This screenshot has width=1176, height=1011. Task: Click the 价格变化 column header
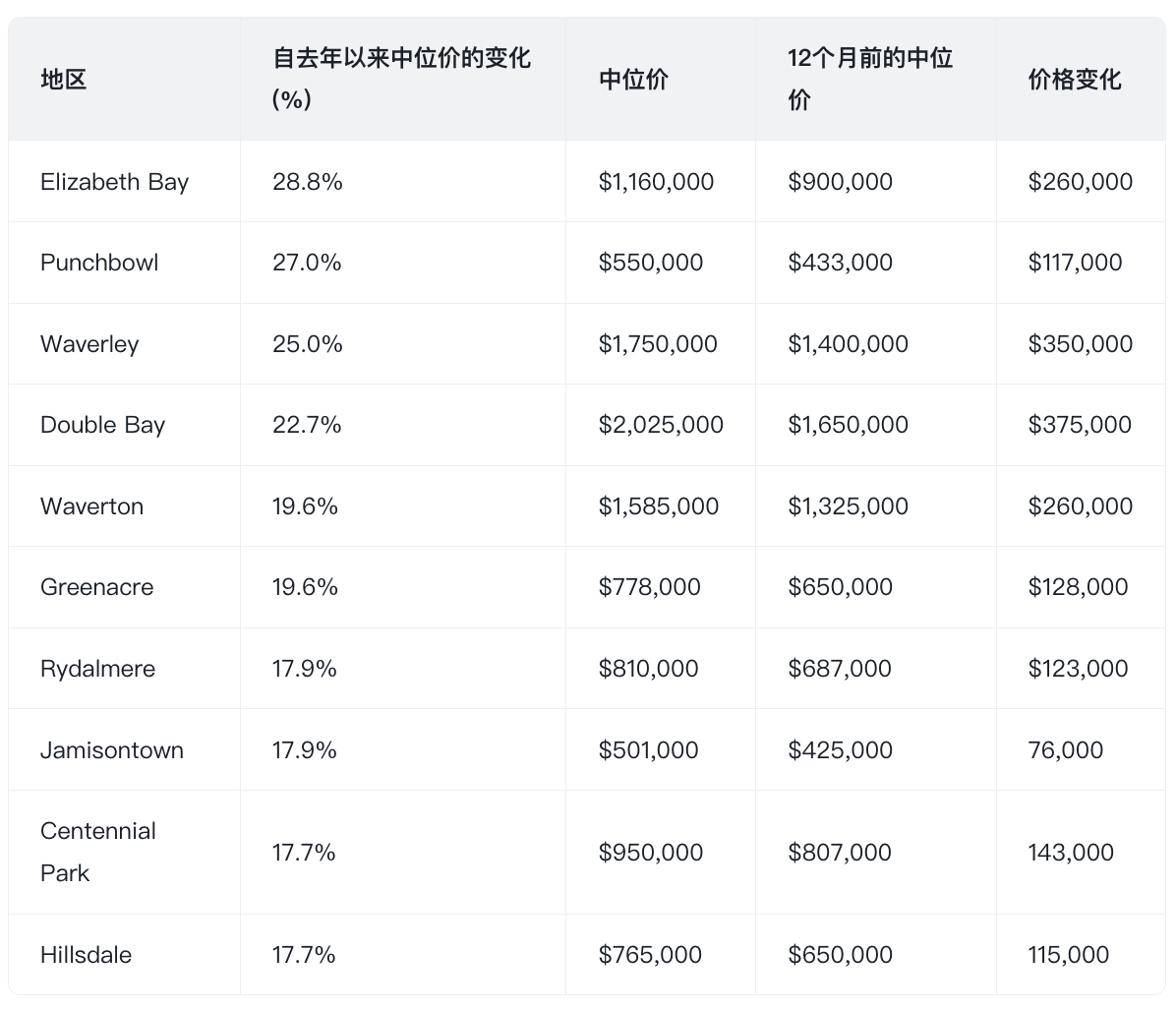tap(1075, 79)
